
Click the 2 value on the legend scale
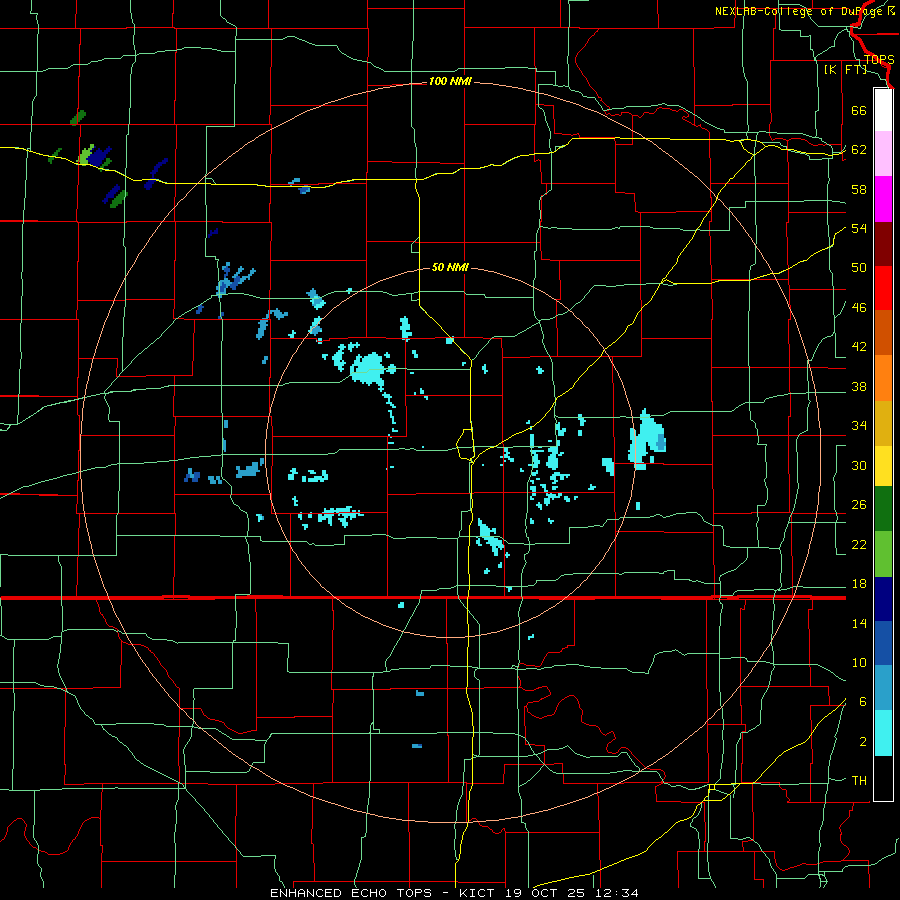pyautogui.click(x=863, y=742)
